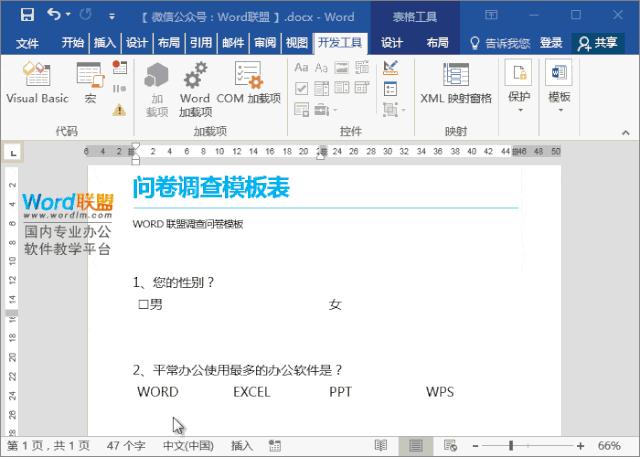Click the WPS option text
The image size is (640, 457).
click(440, 392)
